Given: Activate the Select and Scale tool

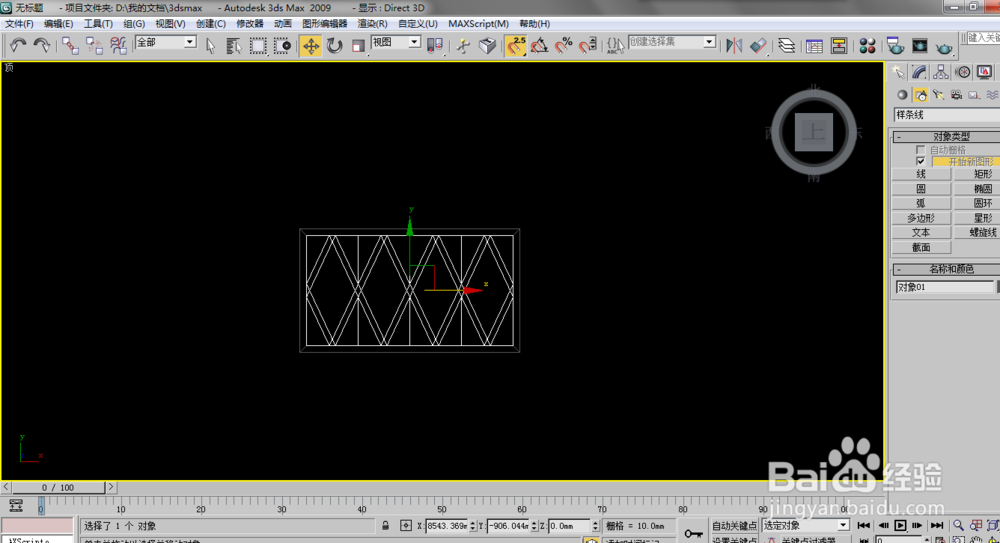Looking at the screenshot, I should [x=358, y=45].
